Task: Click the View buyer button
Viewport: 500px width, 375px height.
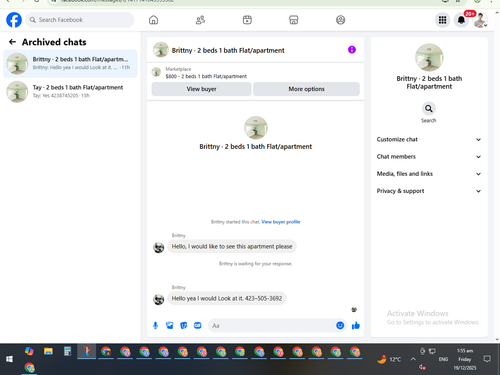Action: point(201,89)
